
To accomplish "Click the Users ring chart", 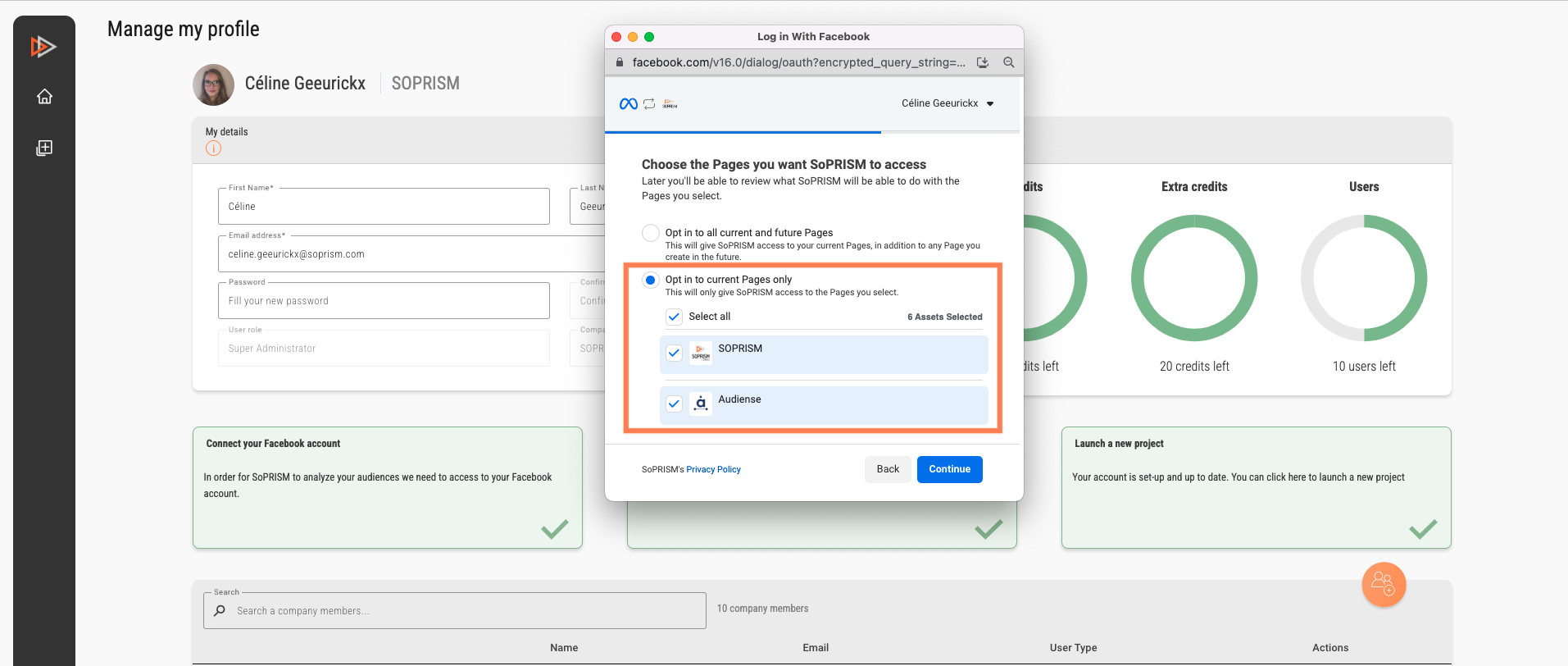I will click(x=1364, y=278).
